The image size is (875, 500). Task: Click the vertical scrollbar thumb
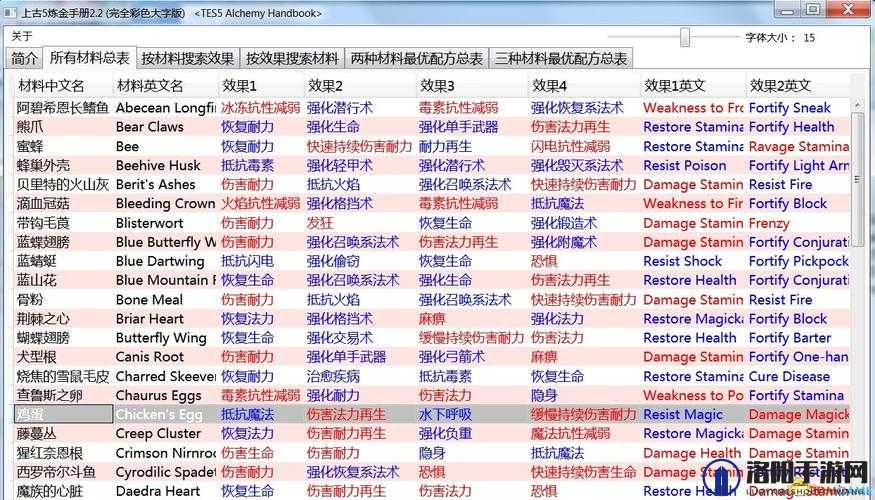[x=857, y=179]
